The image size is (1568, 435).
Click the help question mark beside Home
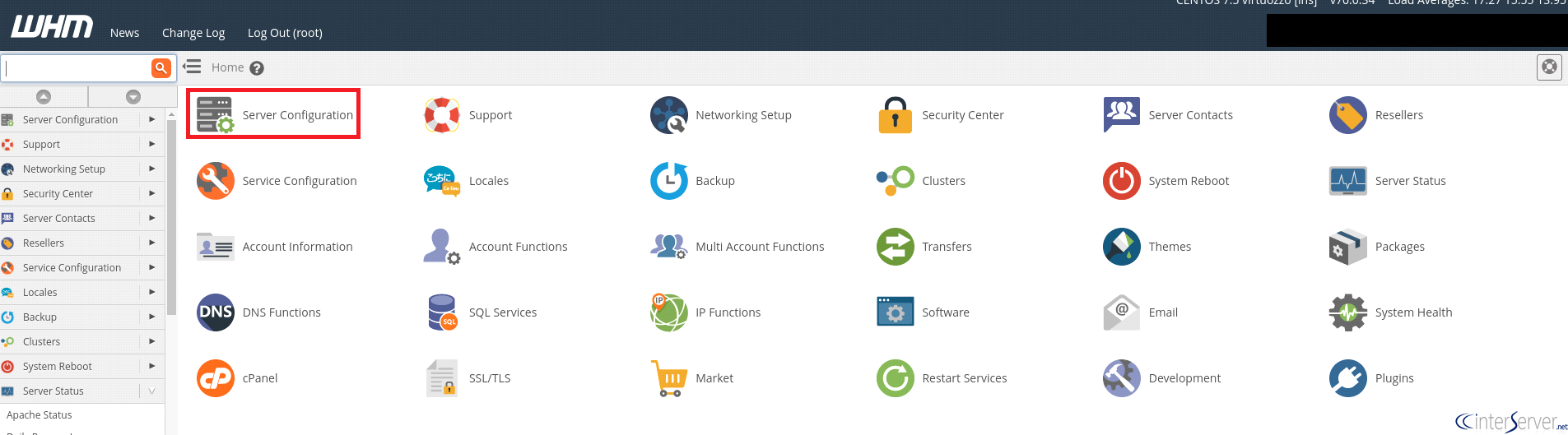[257, 68]
